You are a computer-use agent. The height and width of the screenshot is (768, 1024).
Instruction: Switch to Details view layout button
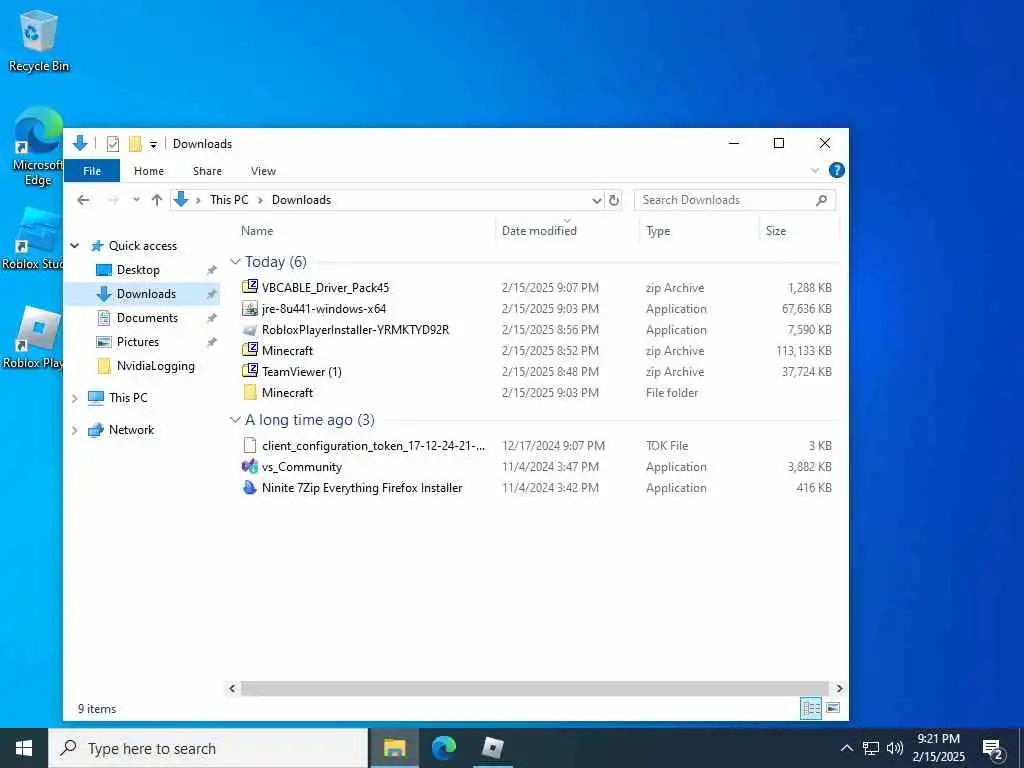tap(811, 709)
